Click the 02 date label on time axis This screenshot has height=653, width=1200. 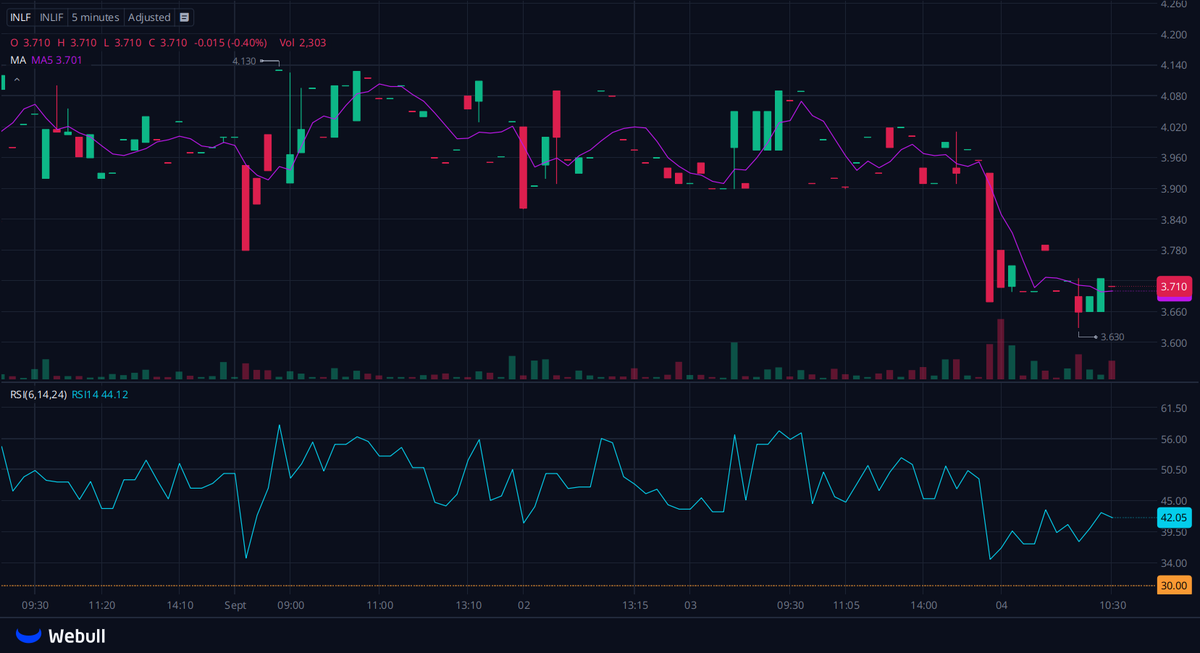point(524,605)
